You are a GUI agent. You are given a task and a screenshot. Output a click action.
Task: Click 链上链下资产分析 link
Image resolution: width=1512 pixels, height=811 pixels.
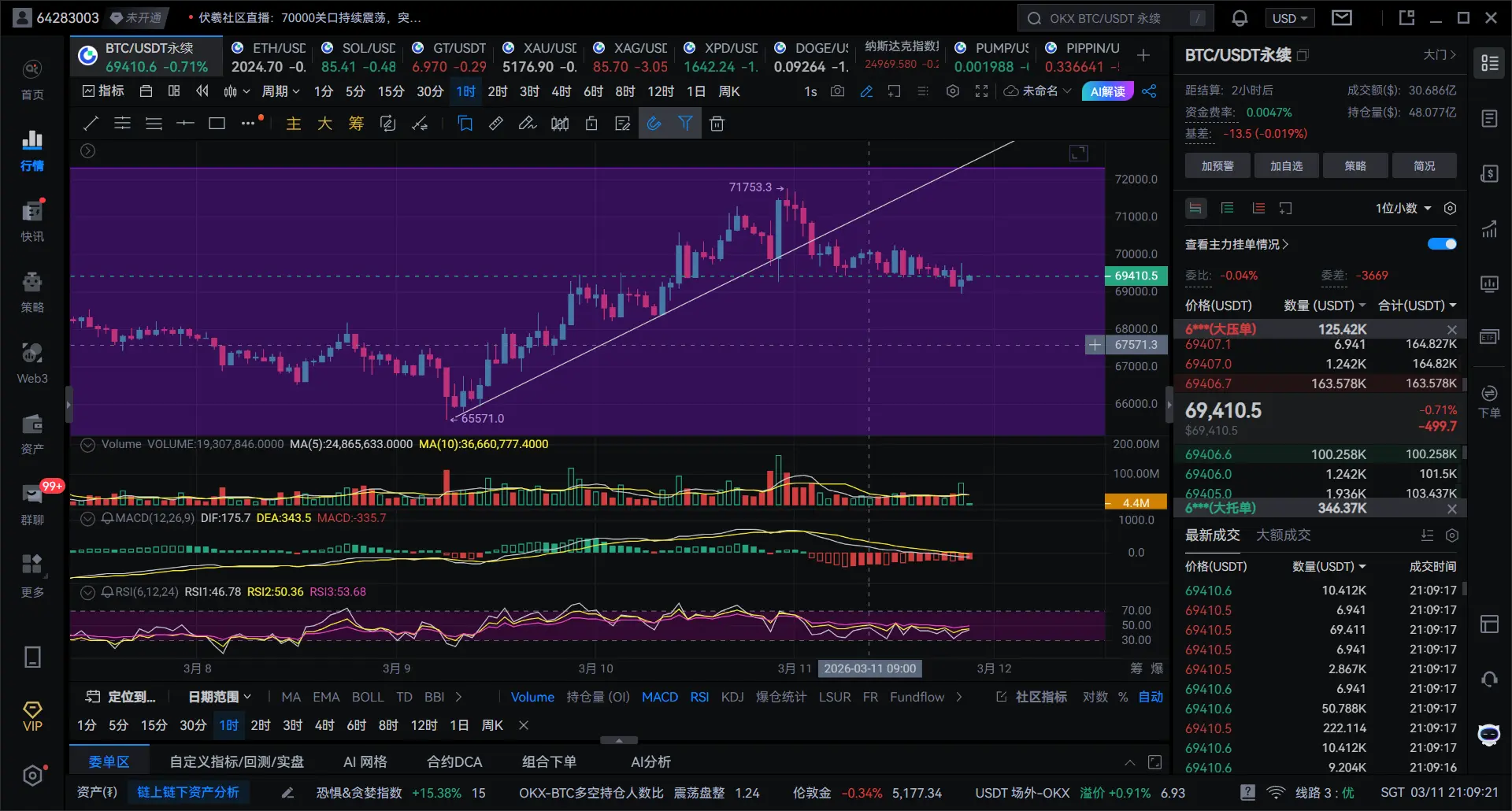click(x=188, y=792)
